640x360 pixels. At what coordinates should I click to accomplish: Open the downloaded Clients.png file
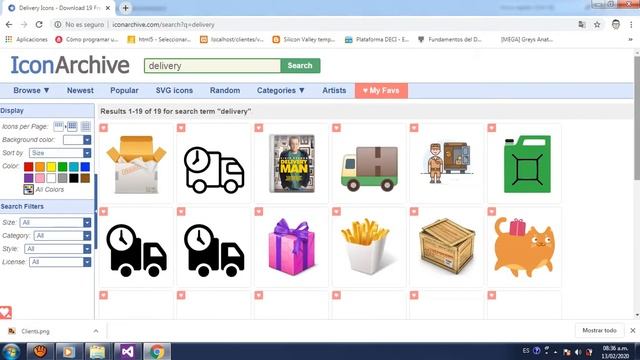pos(35,331)
